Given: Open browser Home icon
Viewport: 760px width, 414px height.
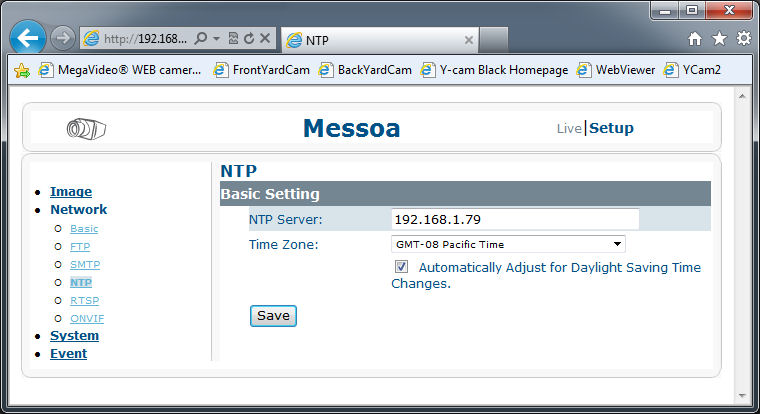Looking at the screenshot, I should pos(695,39).
